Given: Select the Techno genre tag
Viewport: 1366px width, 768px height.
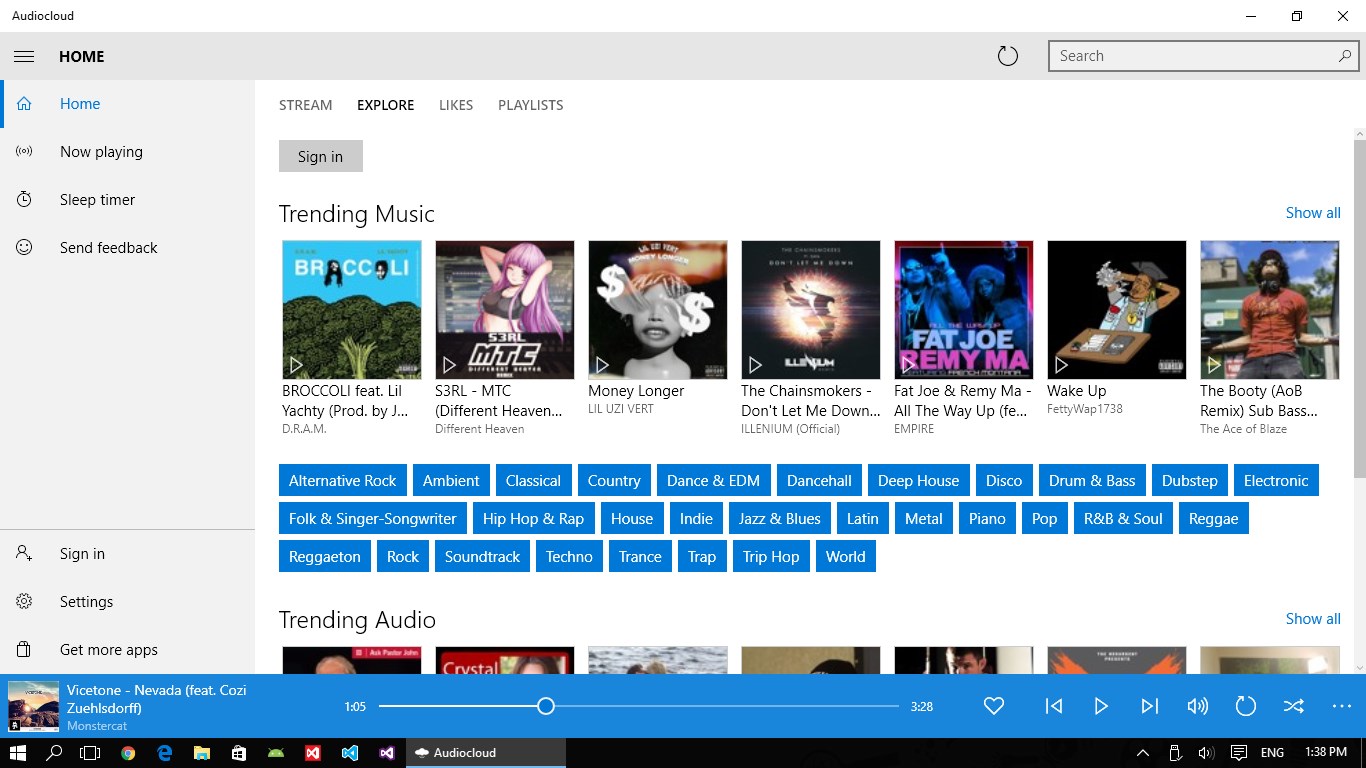Looking at the screenshot, I should (x=569, y=557).
